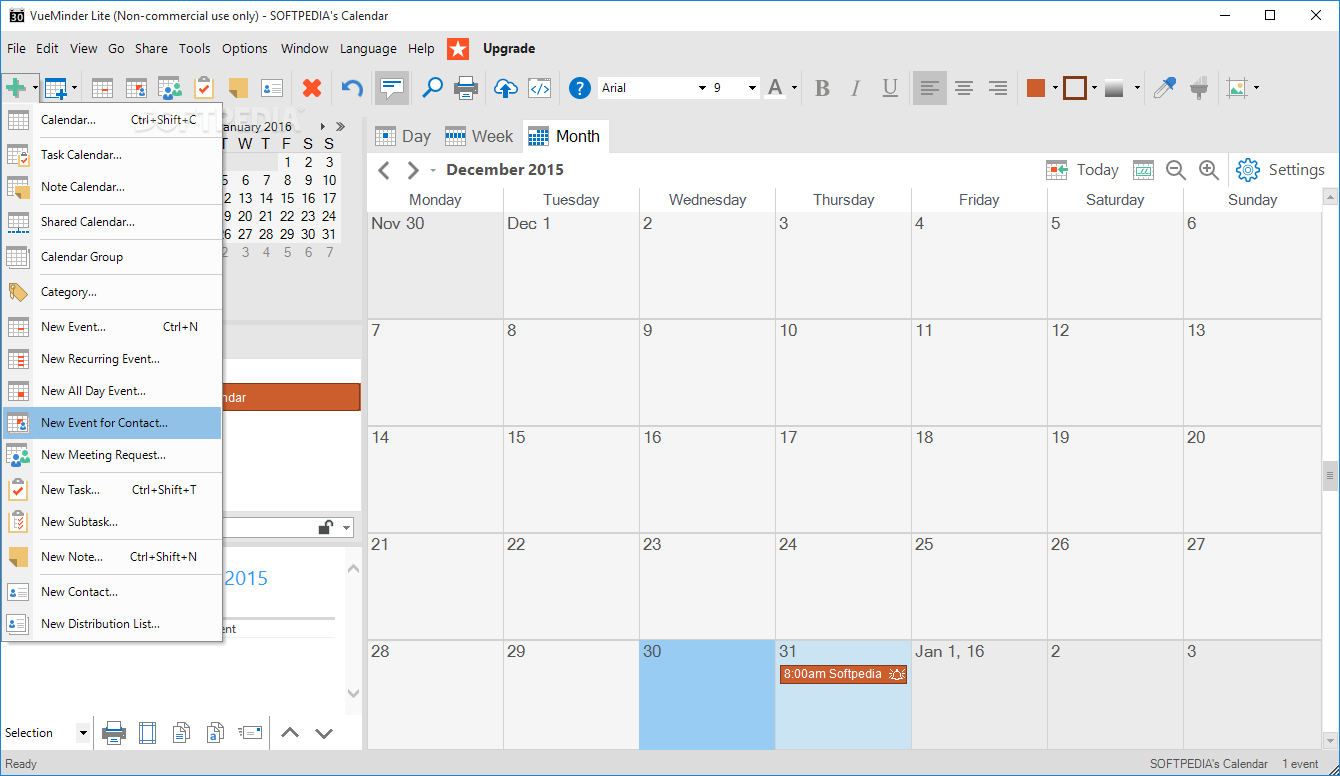Open the small dropdown before December 2015
Screen dimensions: 1340x776
433,171
